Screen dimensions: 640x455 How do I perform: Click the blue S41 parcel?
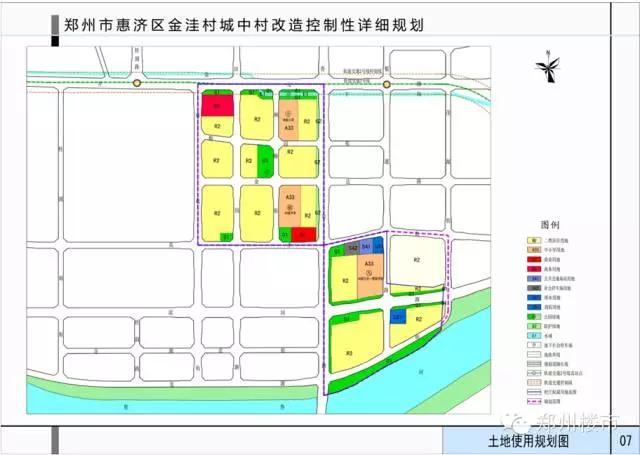tap(366, 246)
